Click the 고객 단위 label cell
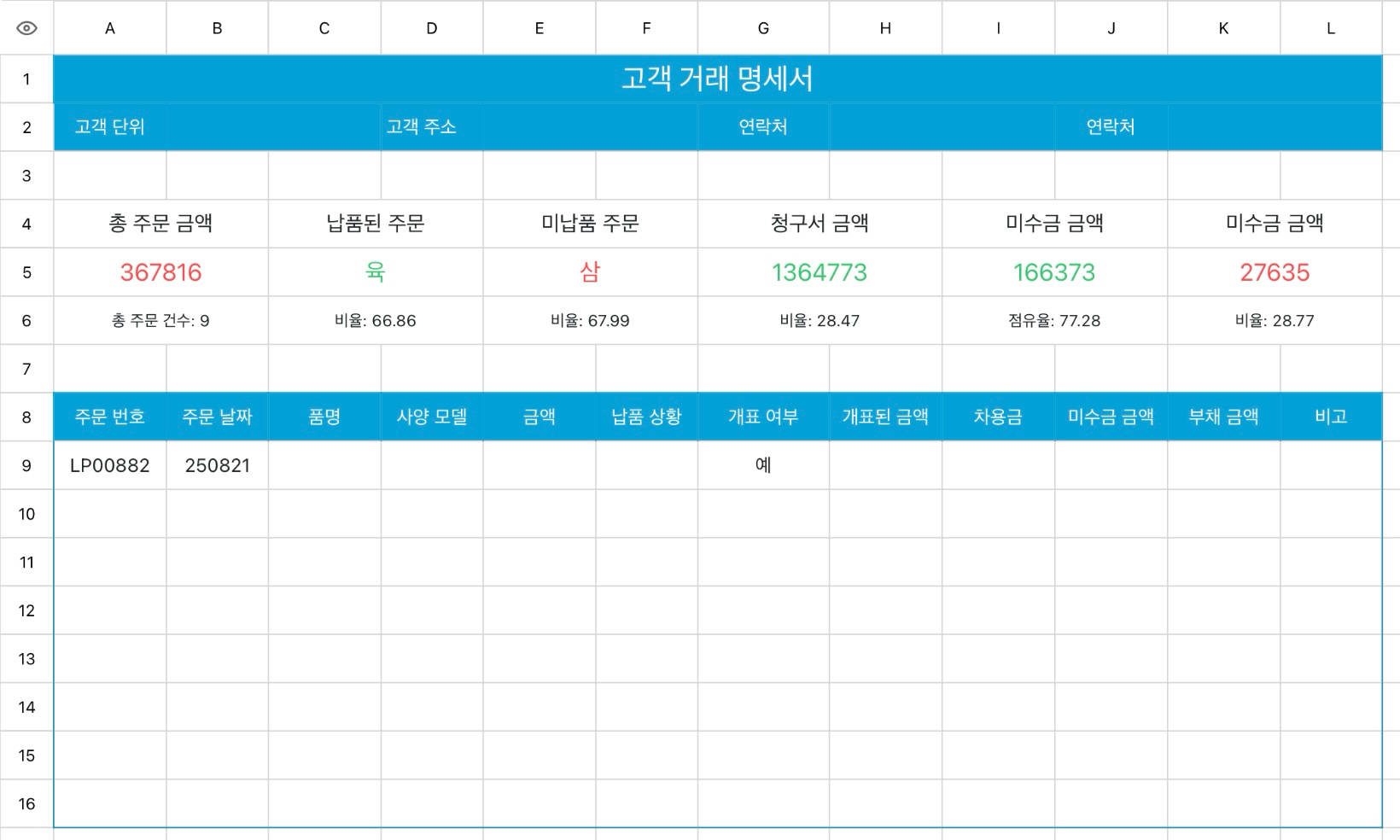This screenshot has width=1400, height=840. coord(110,127)
